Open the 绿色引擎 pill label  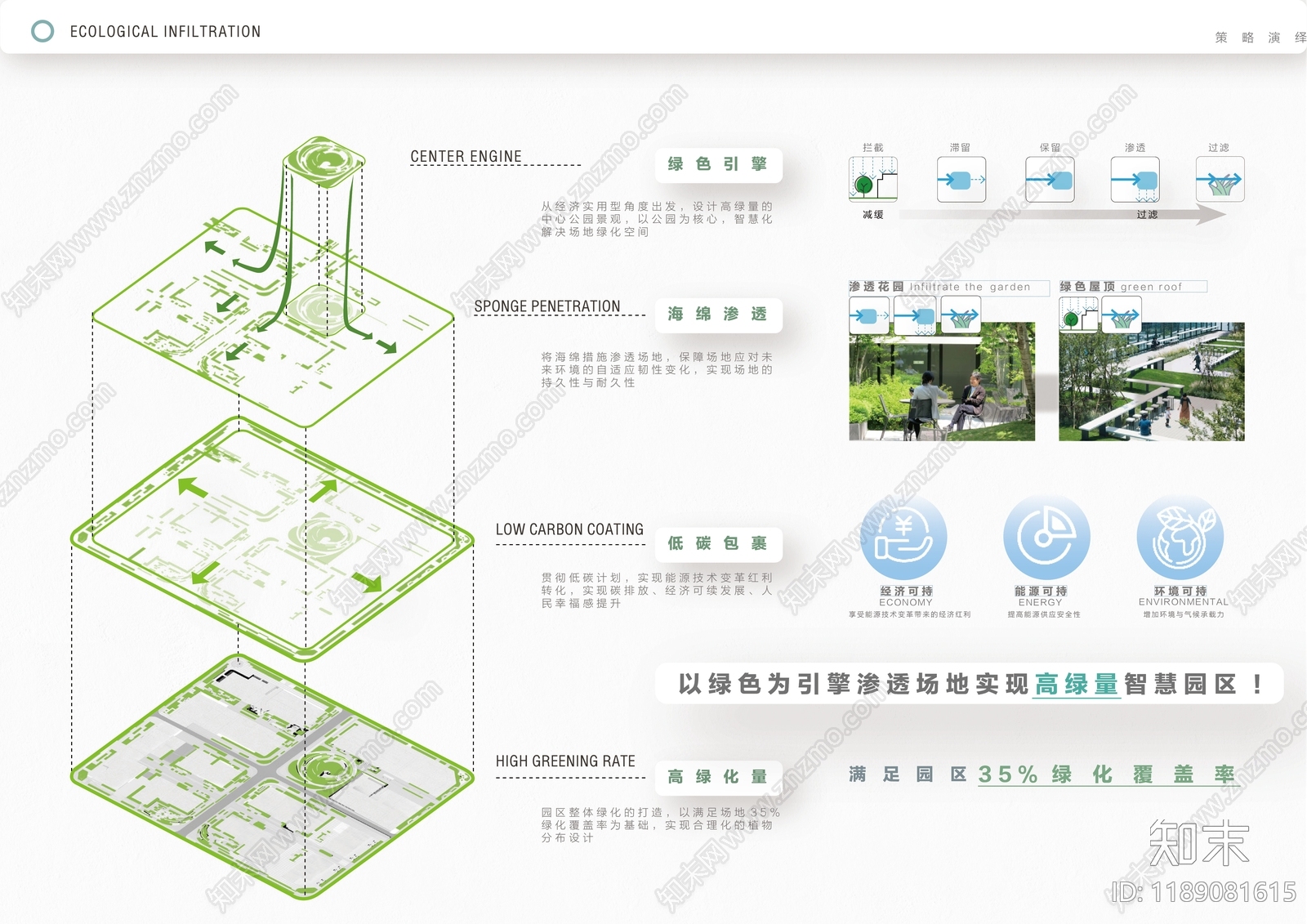pos(718,164)
